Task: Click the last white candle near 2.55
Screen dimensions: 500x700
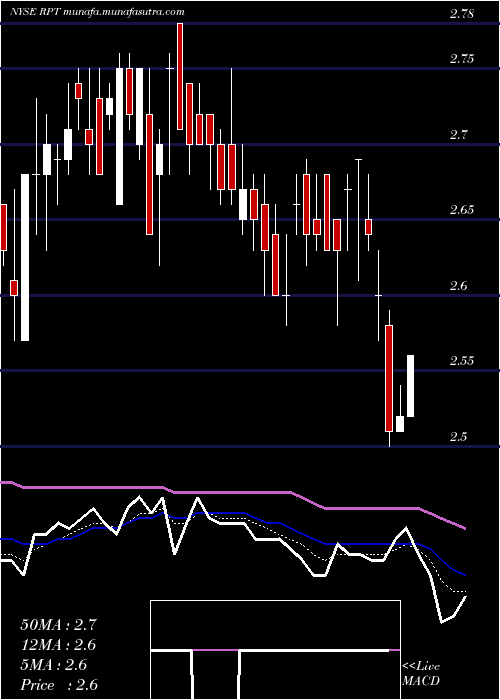Action: pyautogui.click(x=410, y=386)
